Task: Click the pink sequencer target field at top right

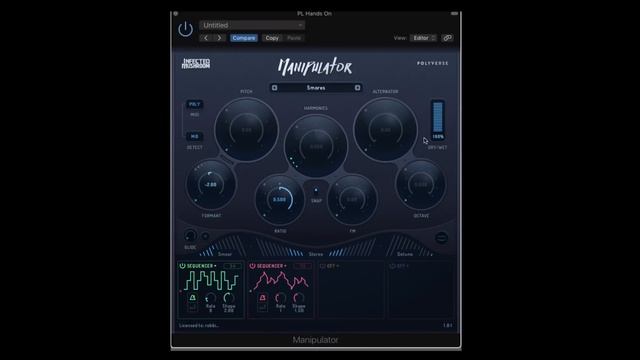Action: pyautogui.click(x=302, y=266)
